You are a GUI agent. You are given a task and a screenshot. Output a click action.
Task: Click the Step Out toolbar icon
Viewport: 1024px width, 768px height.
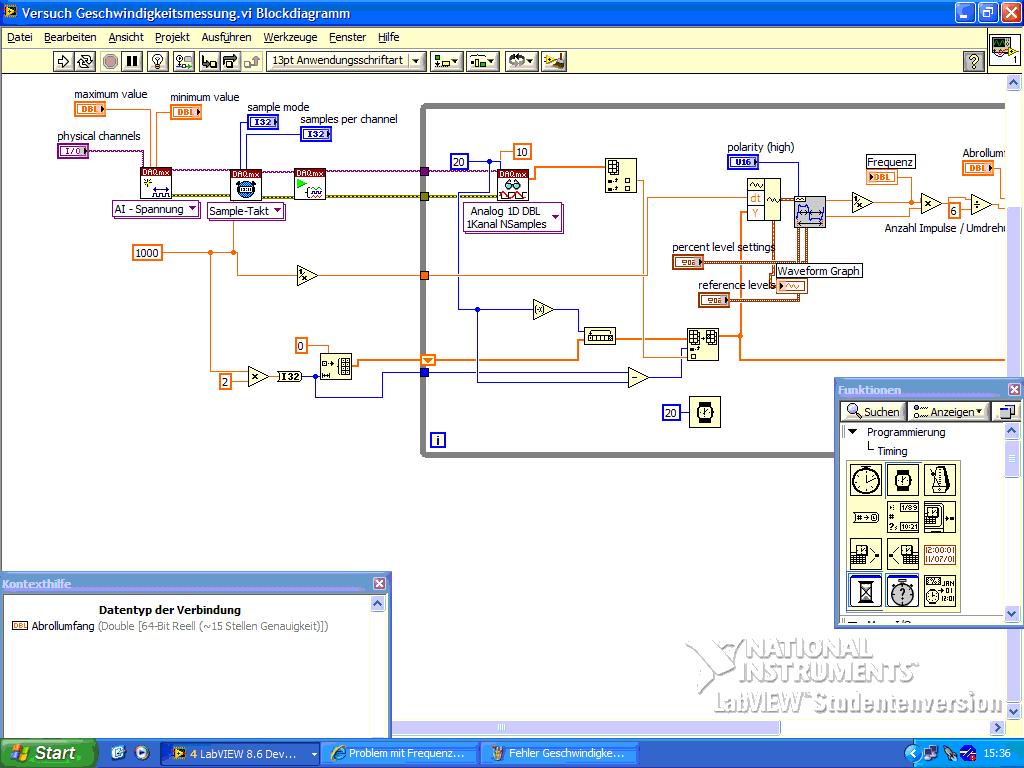(251, 61)
